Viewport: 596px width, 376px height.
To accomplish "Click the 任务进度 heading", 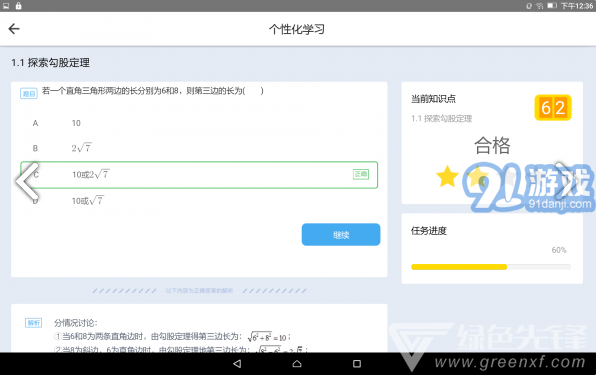I will pyautogui.click(x=429, y=231).
